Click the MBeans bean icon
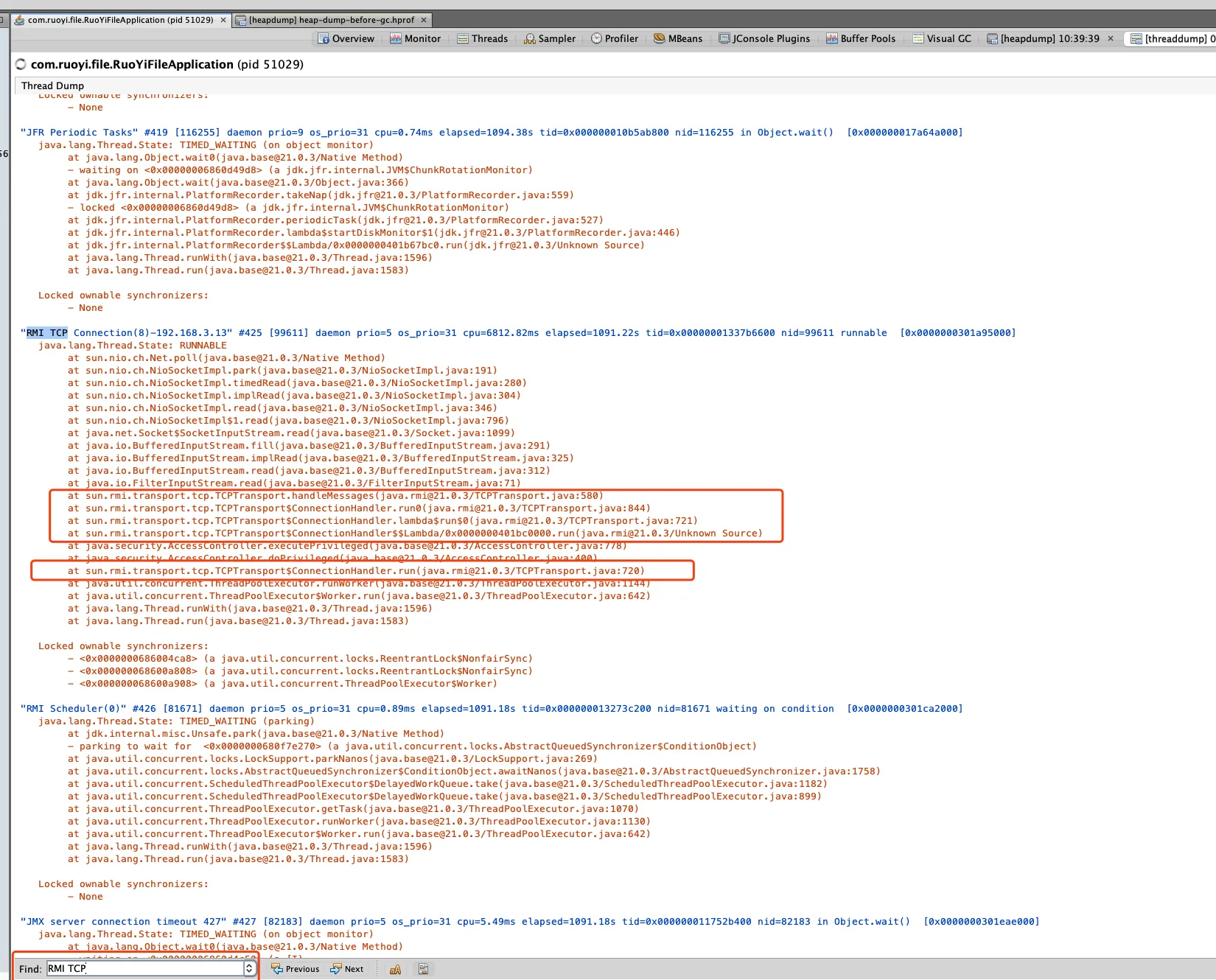 [659, 38]
